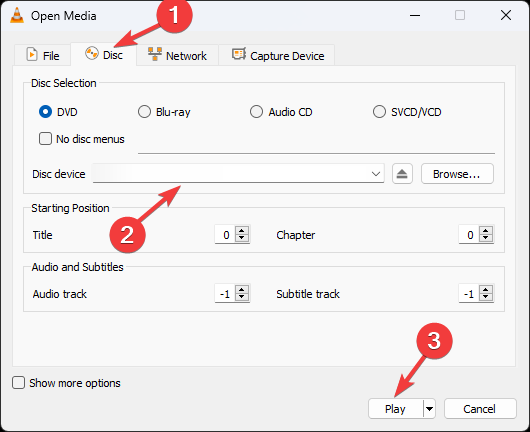The width and height of the screenshot is (530, 432).
Task: Increase the Chapter value with up arrow
Action: [486, 231]
